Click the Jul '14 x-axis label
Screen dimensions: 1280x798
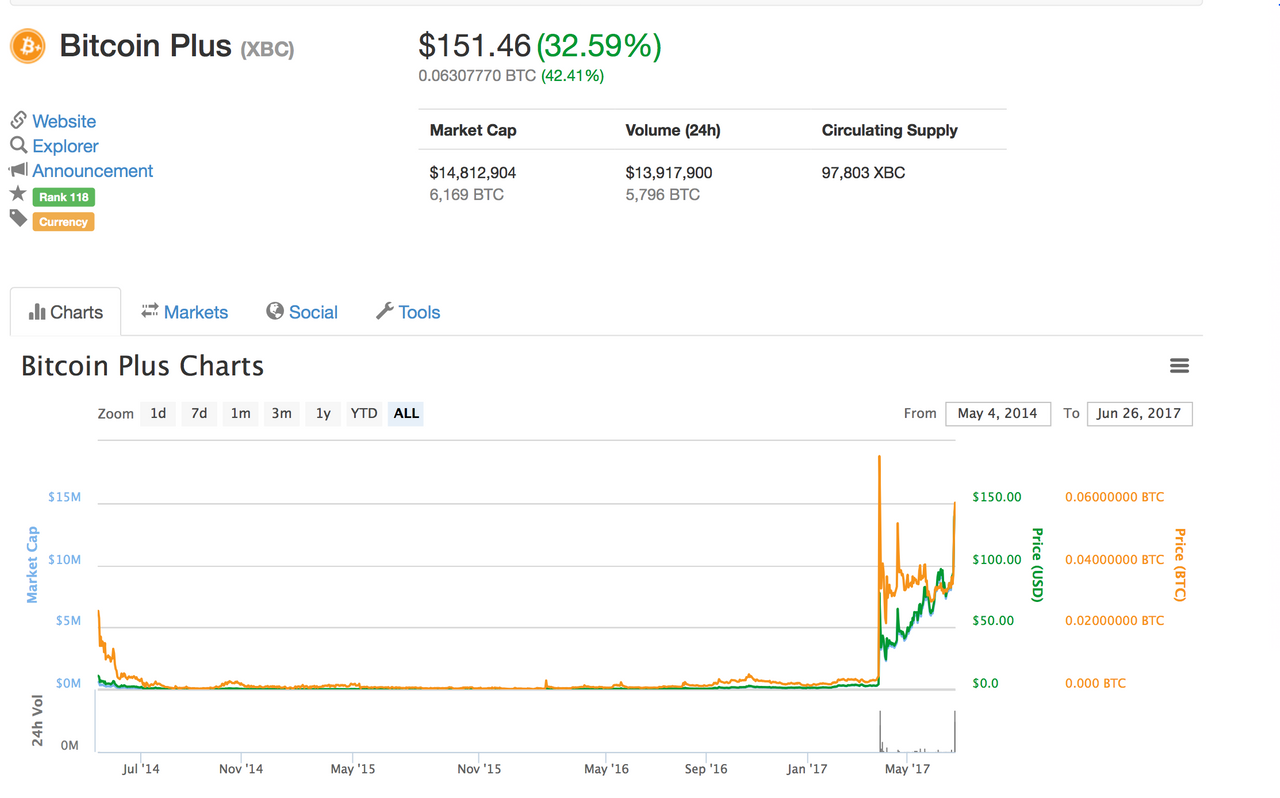point(140,769)
